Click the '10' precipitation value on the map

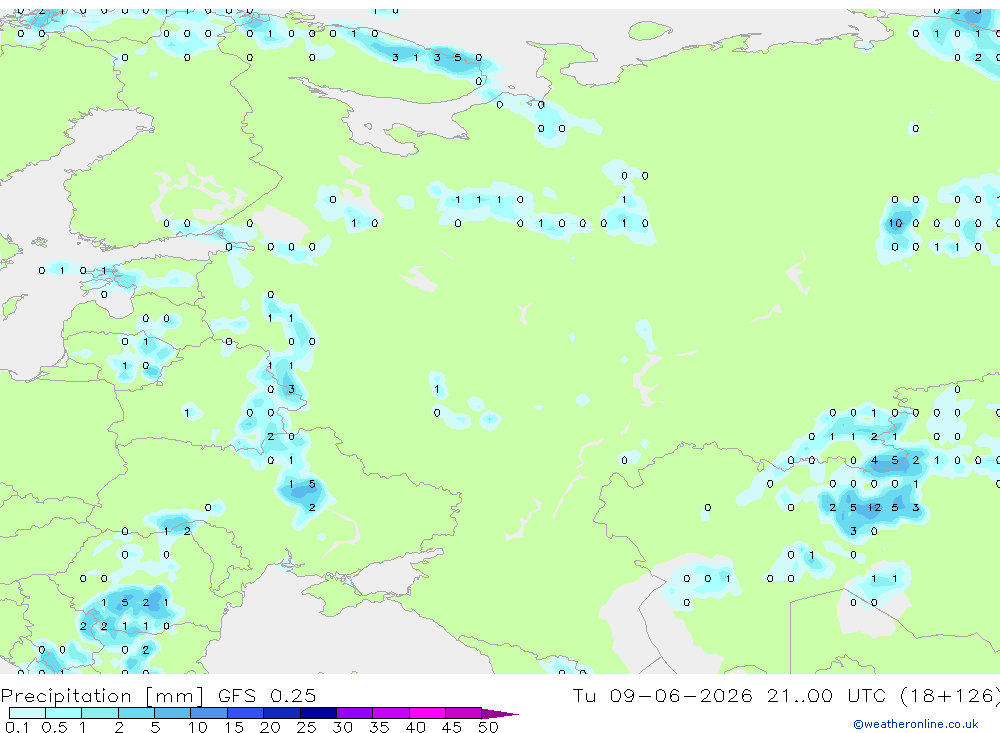(895, 223)
